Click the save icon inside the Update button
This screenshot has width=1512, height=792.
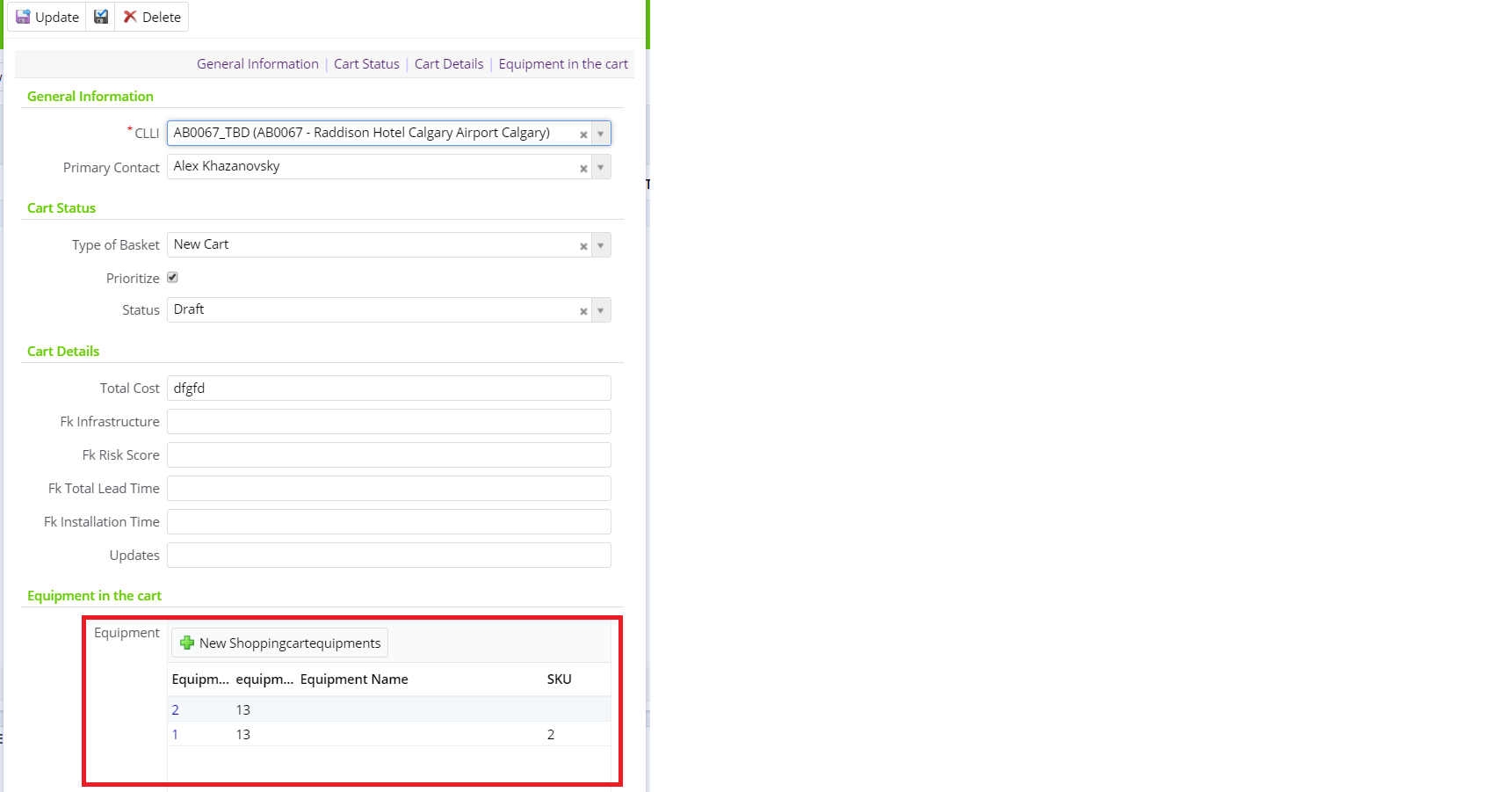21,16
